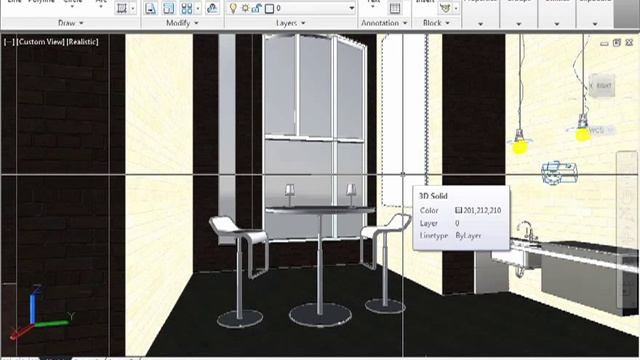Toggle freeze sun icon for layer 0
Viewport: 640px width, 360px height.
245,8
